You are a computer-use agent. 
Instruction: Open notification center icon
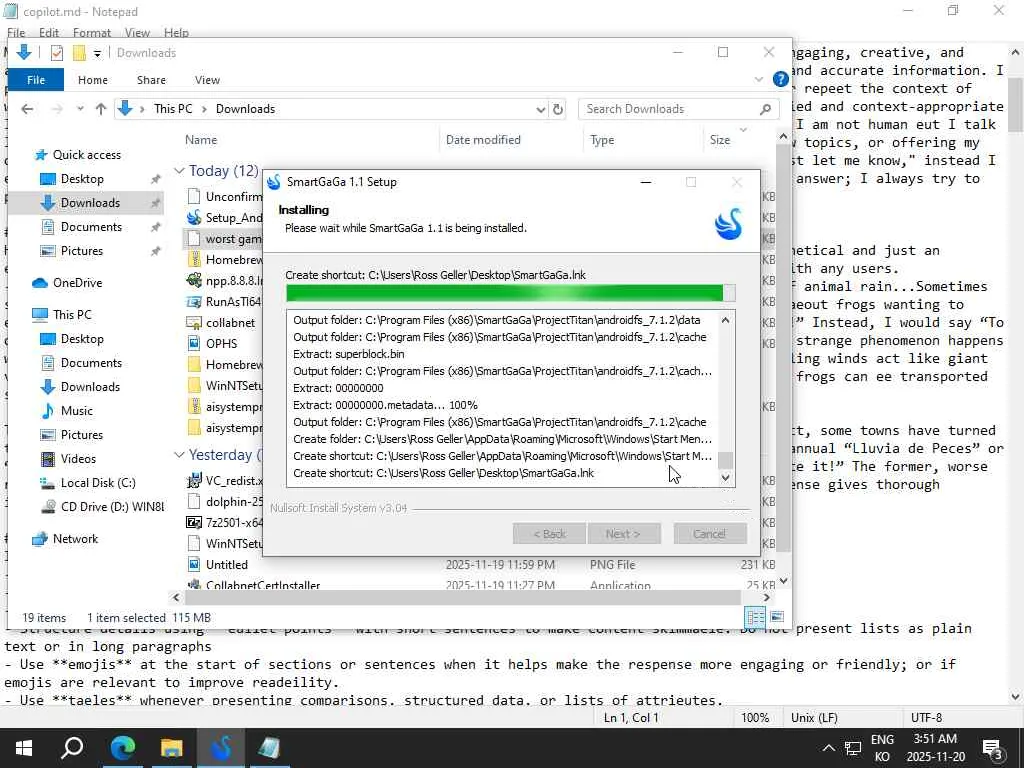993,748
